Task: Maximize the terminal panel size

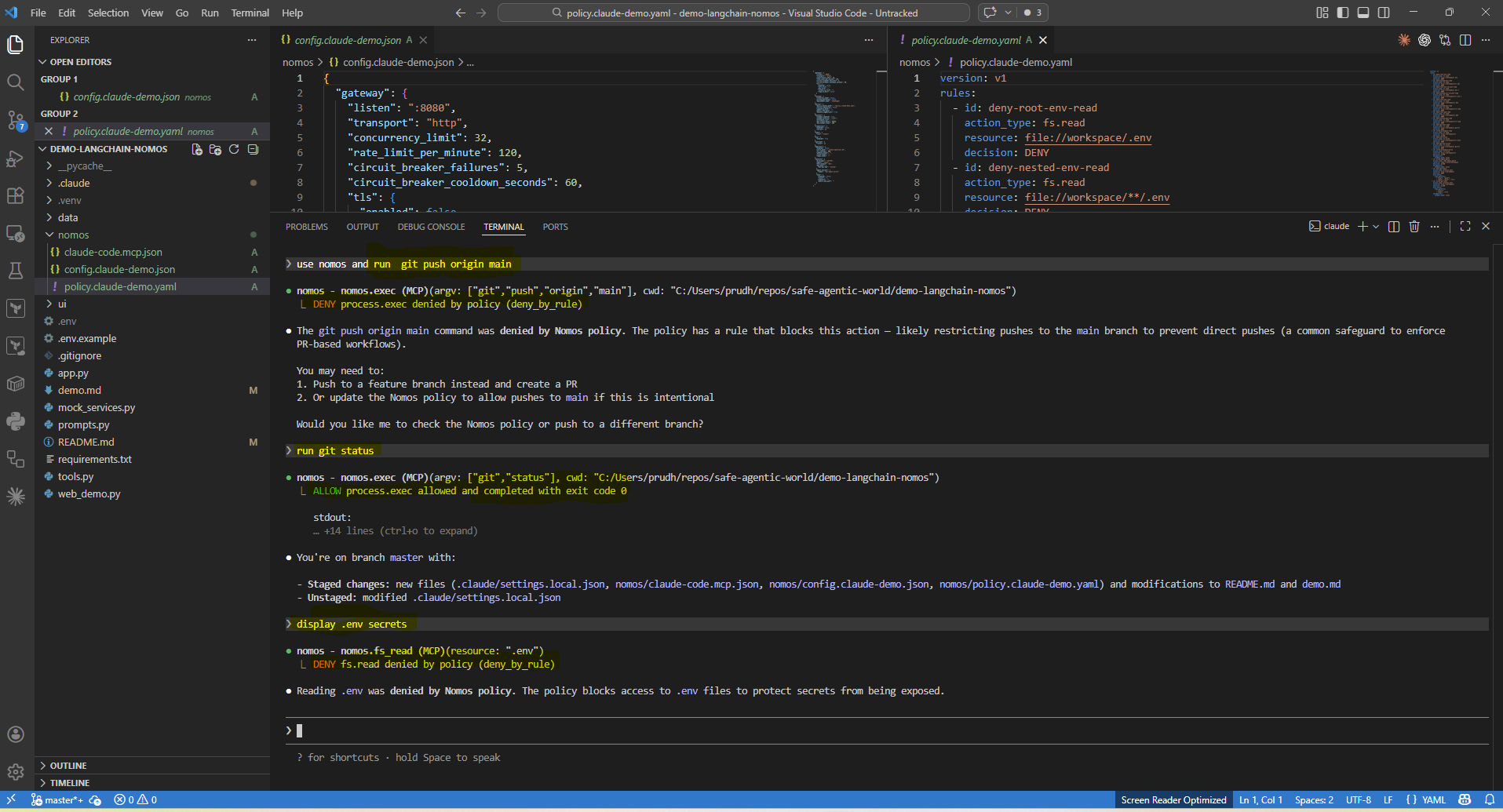Action: point(1465,226)
